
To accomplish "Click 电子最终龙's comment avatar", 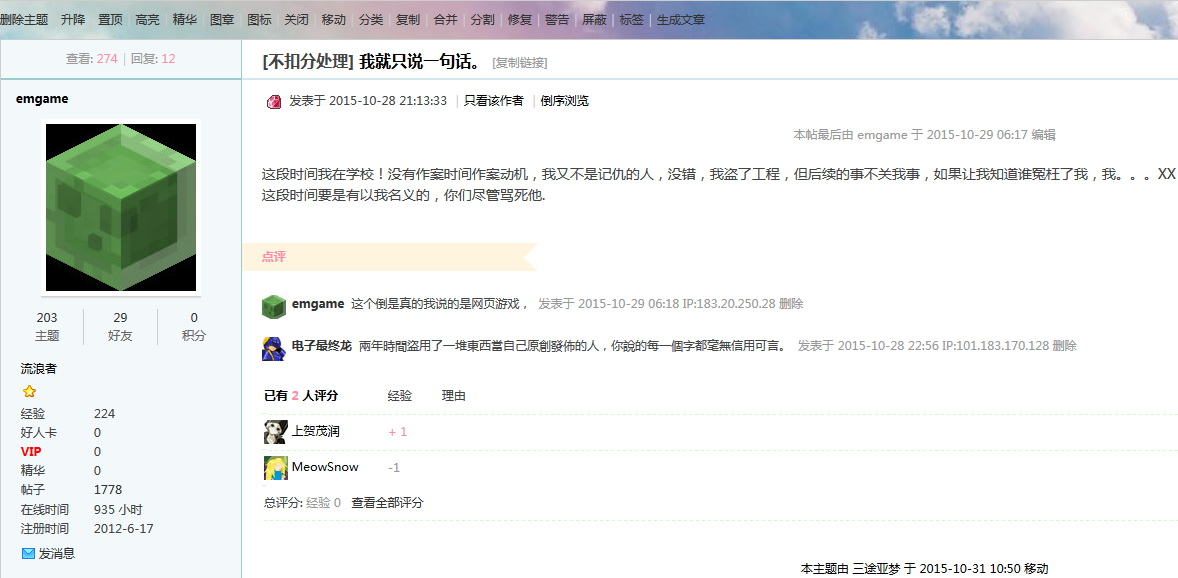I will point(273,349).
